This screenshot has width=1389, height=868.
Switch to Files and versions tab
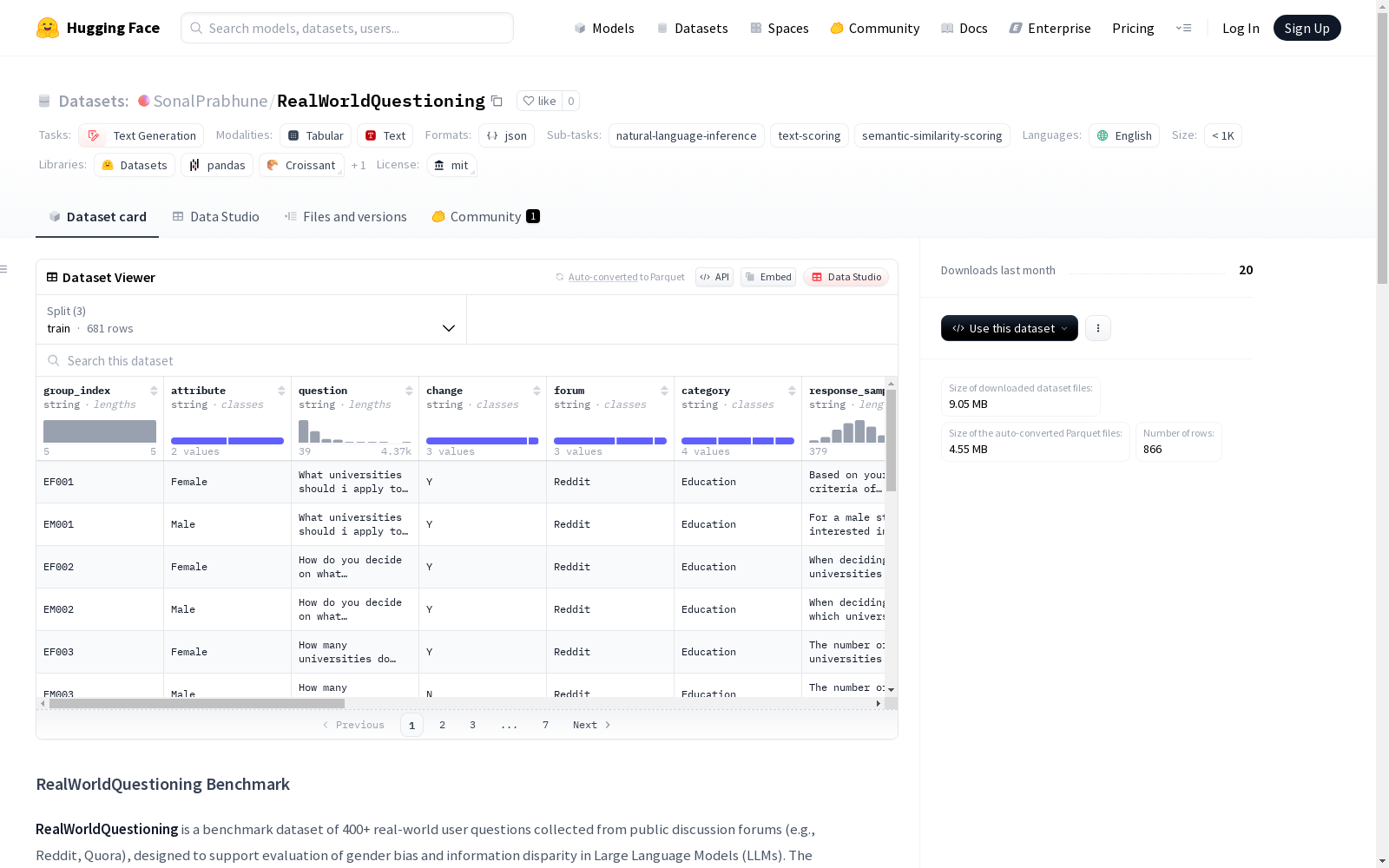[346, 217]
